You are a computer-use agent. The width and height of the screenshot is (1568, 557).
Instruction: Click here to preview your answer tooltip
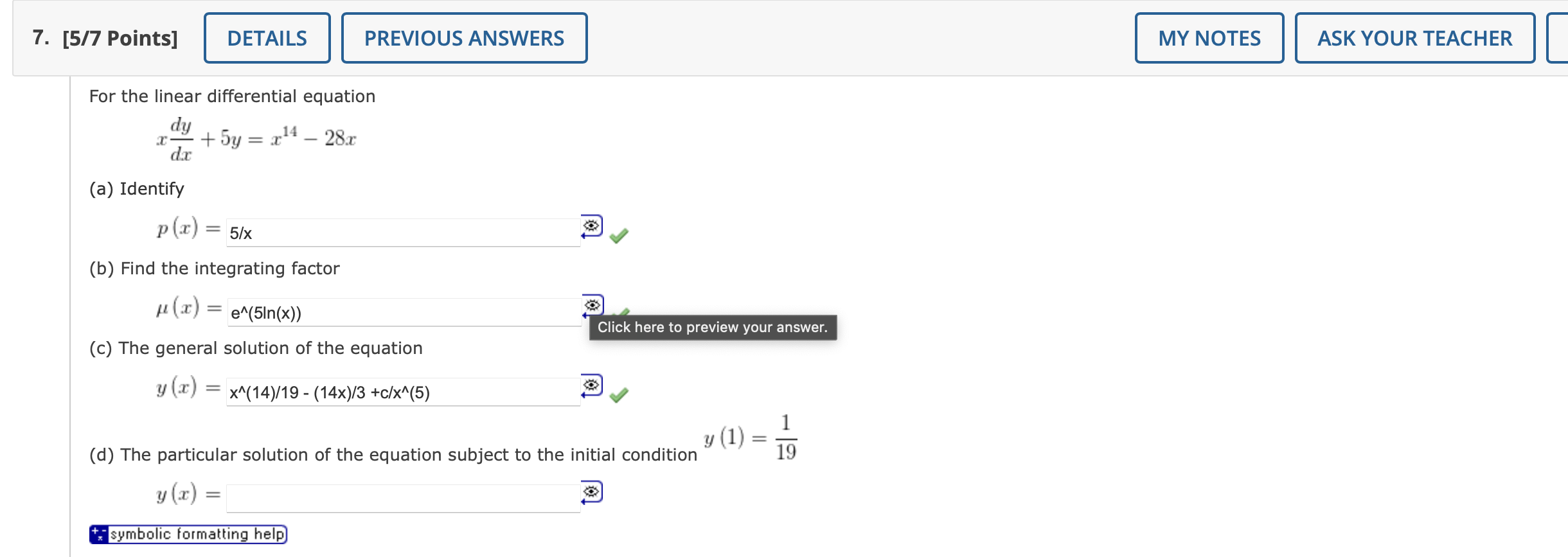pyautogui.click(x=712, y=327)
